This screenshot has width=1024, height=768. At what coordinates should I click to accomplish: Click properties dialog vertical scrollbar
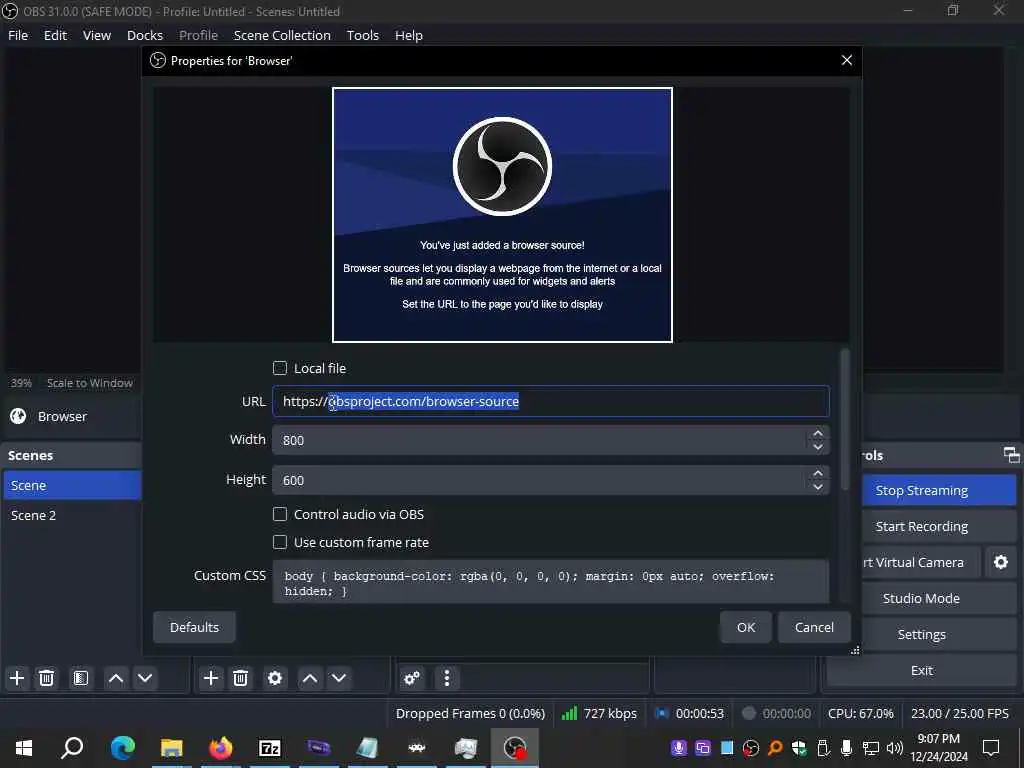tap(845, 419)
